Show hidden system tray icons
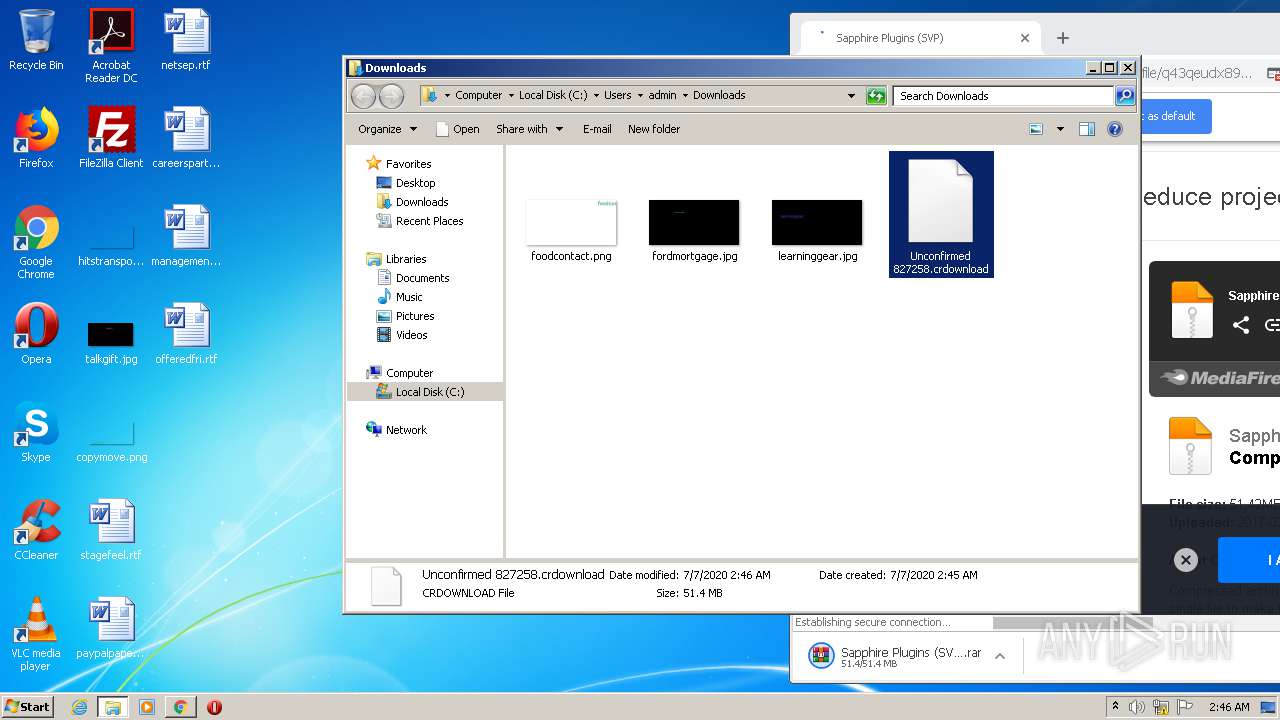 point(1115,707)
